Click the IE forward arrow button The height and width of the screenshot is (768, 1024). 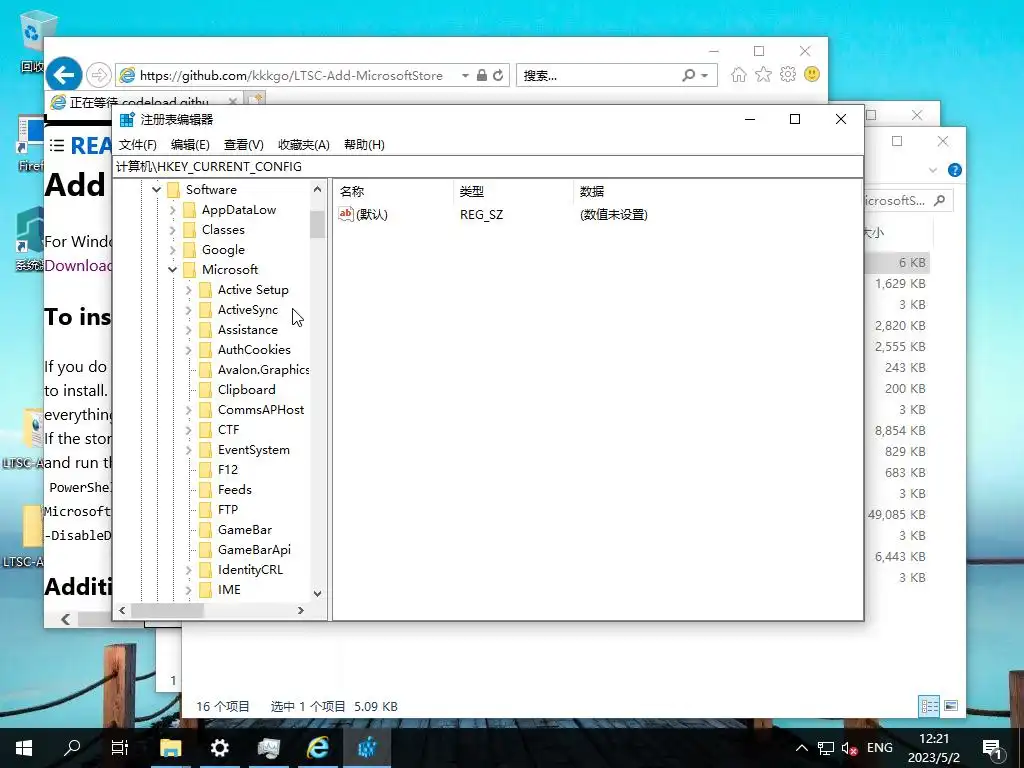coord(99,75)
